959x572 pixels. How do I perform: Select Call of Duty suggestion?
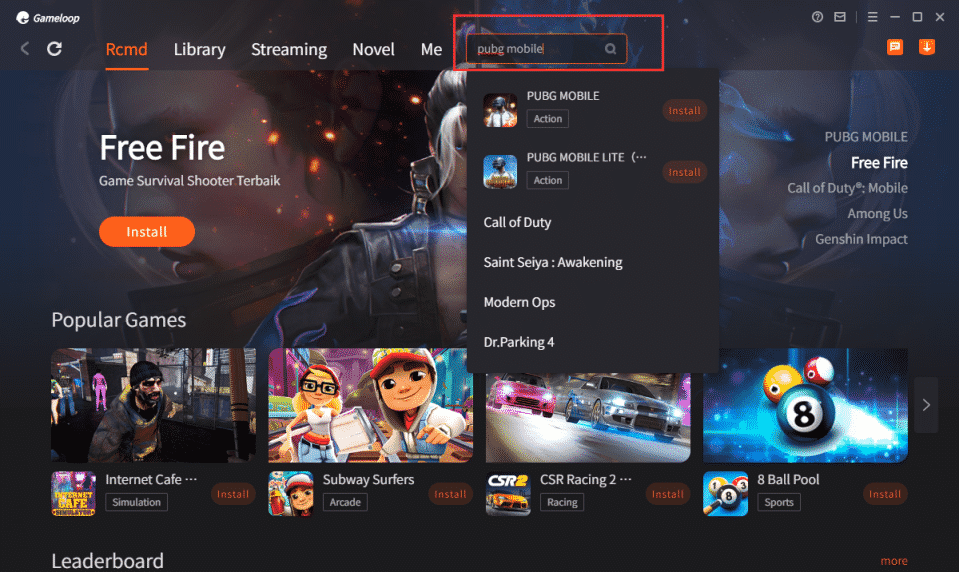[x=517, y=222]
